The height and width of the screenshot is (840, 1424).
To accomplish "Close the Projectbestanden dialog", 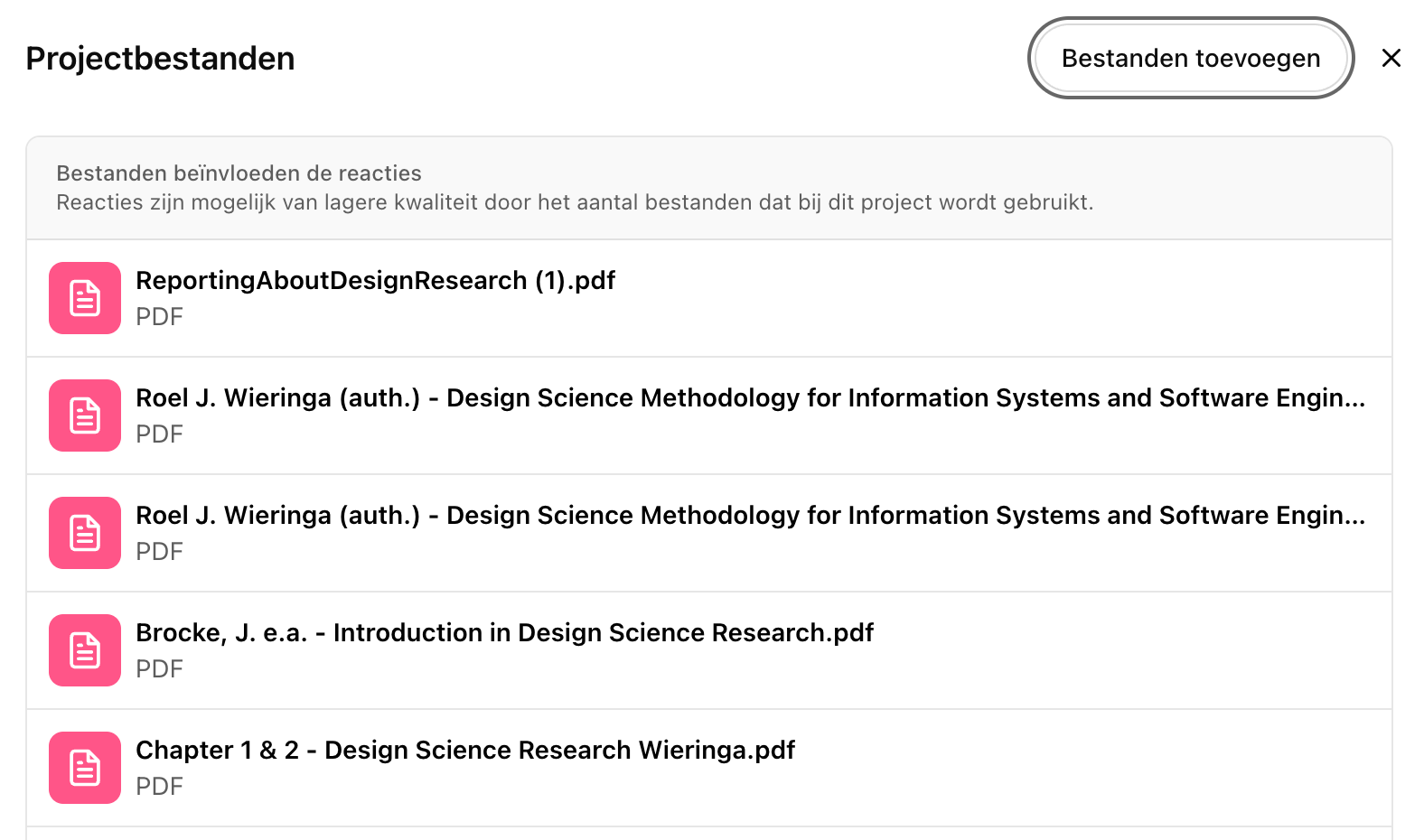I will click(x=1391, y=58).
